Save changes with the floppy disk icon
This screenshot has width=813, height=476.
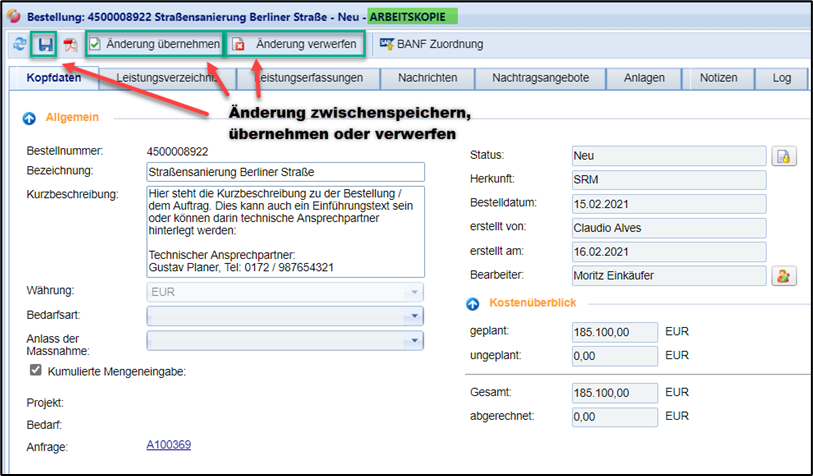[44, 45]
